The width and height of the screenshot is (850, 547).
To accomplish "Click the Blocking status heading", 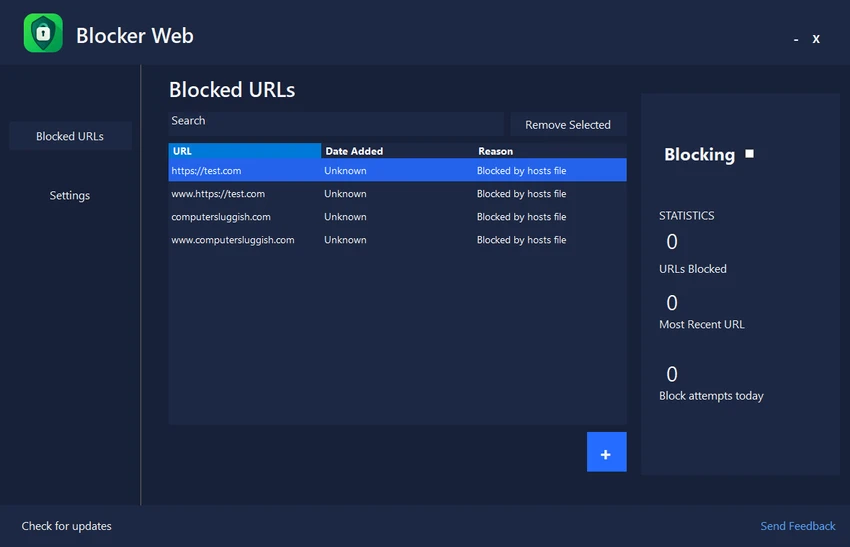I will point(699,155).
